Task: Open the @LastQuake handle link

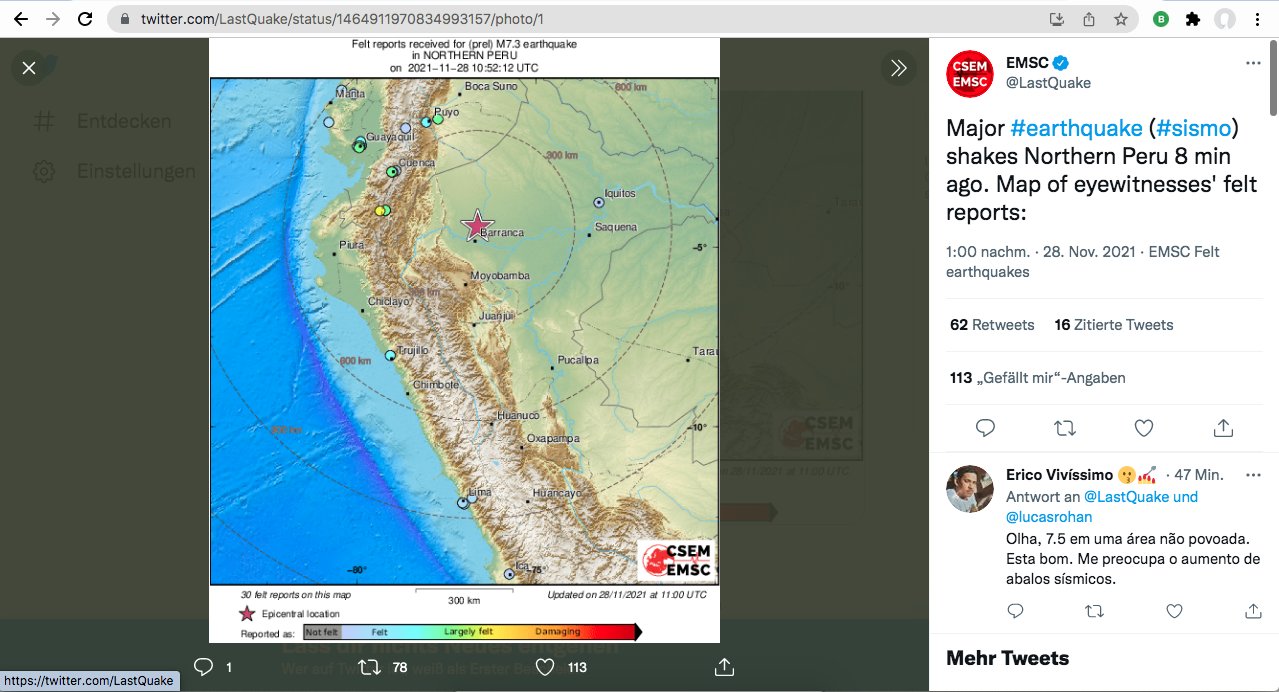Action: (1048, 83)
